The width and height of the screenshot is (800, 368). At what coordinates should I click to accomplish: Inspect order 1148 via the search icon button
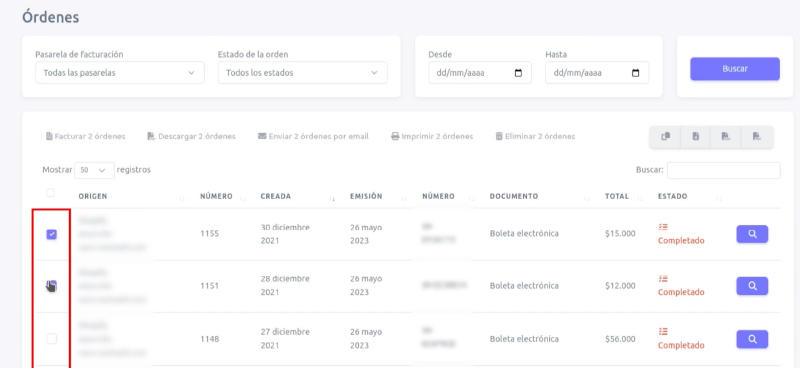tap(752, 339)
